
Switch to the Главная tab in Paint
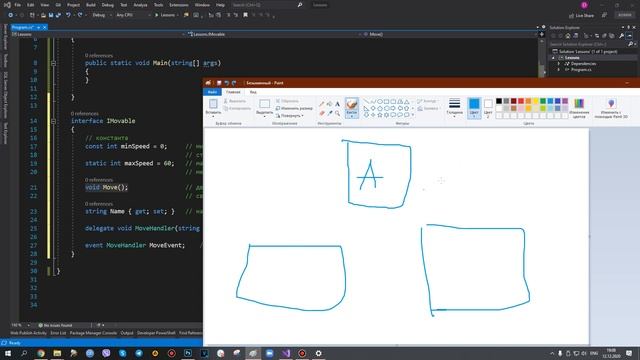point(233,92)
